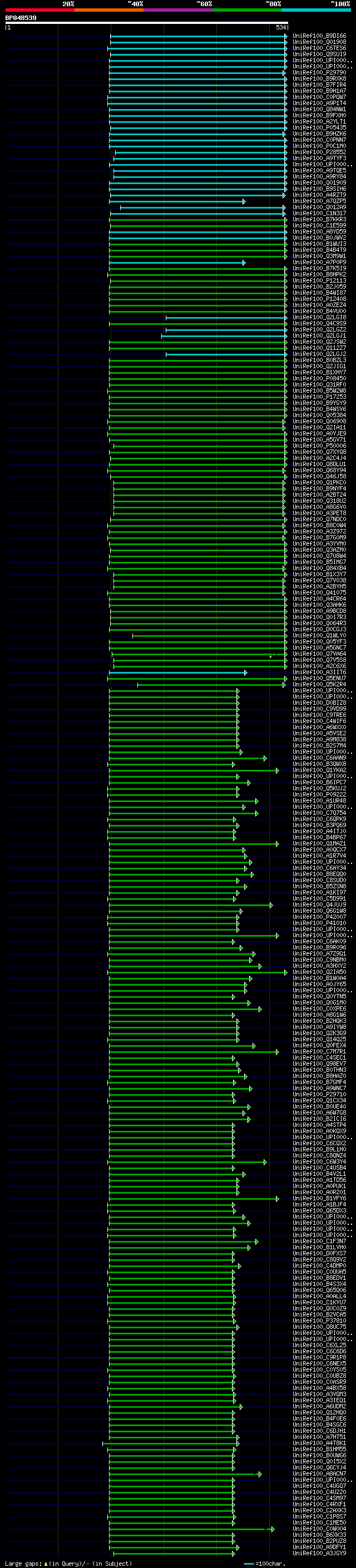Click label UniRef100_Q01909

tap(319, 182)
